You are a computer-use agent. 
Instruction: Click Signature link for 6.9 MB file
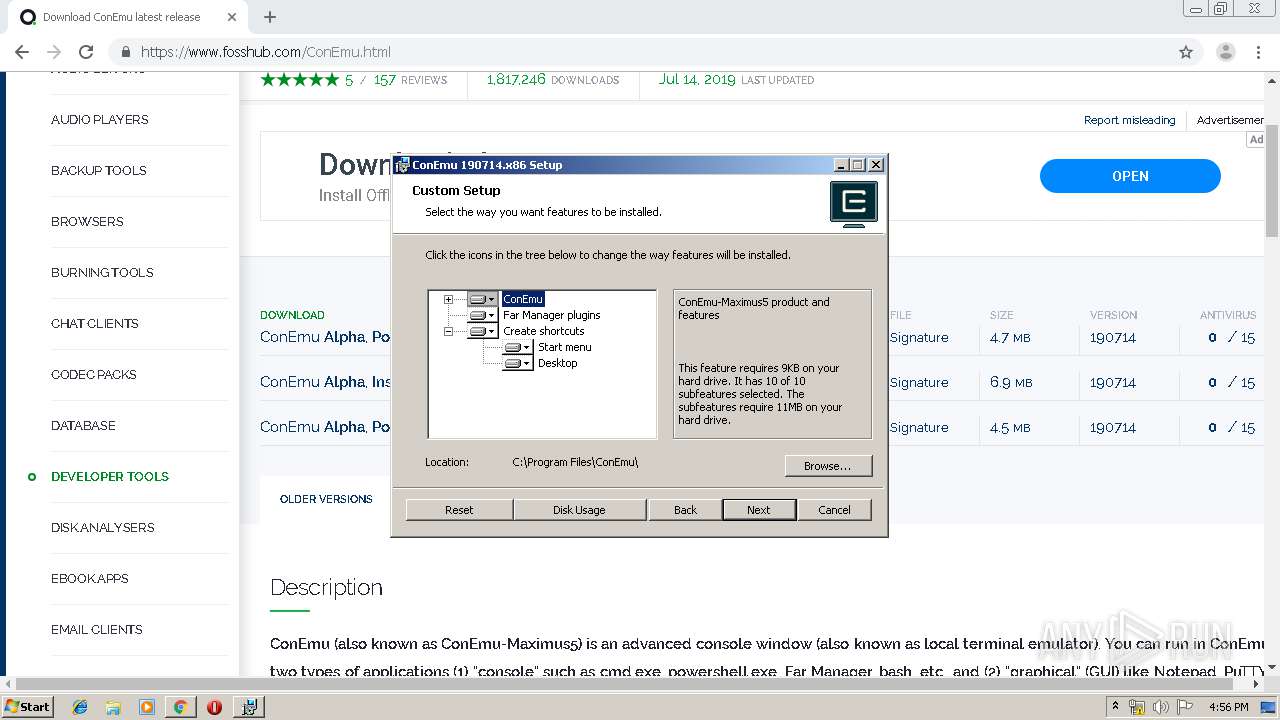pyautogui.click(x=919, y=383)
